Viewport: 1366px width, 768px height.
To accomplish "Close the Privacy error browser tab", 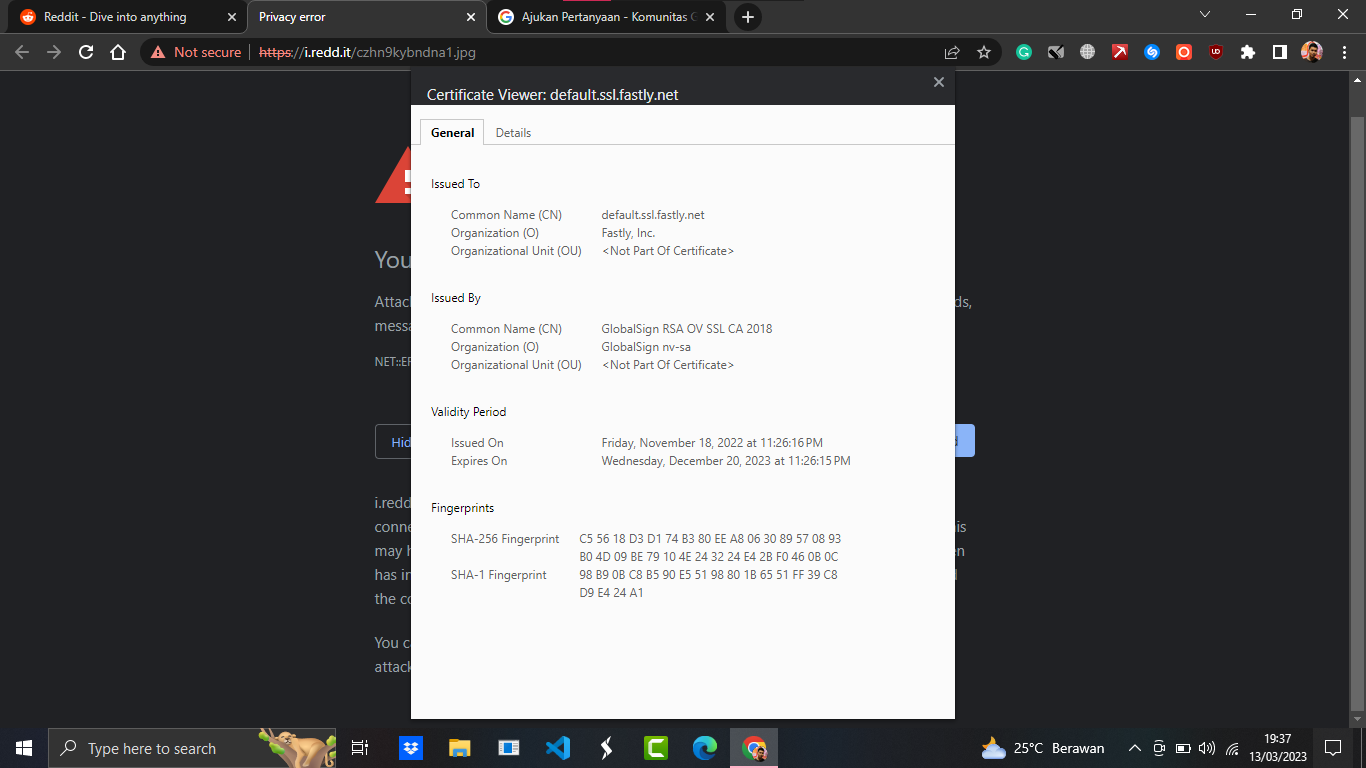I will 471,17.
